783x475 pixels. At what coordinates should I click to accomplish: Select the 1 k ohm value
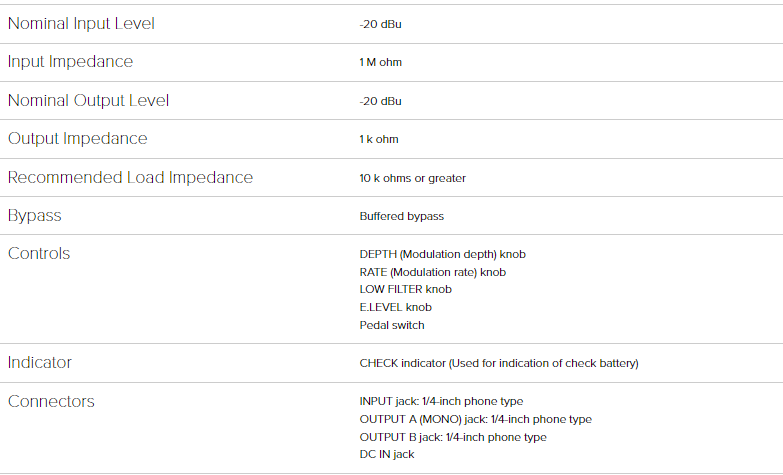pyautogui.click(x=379, y=139)
